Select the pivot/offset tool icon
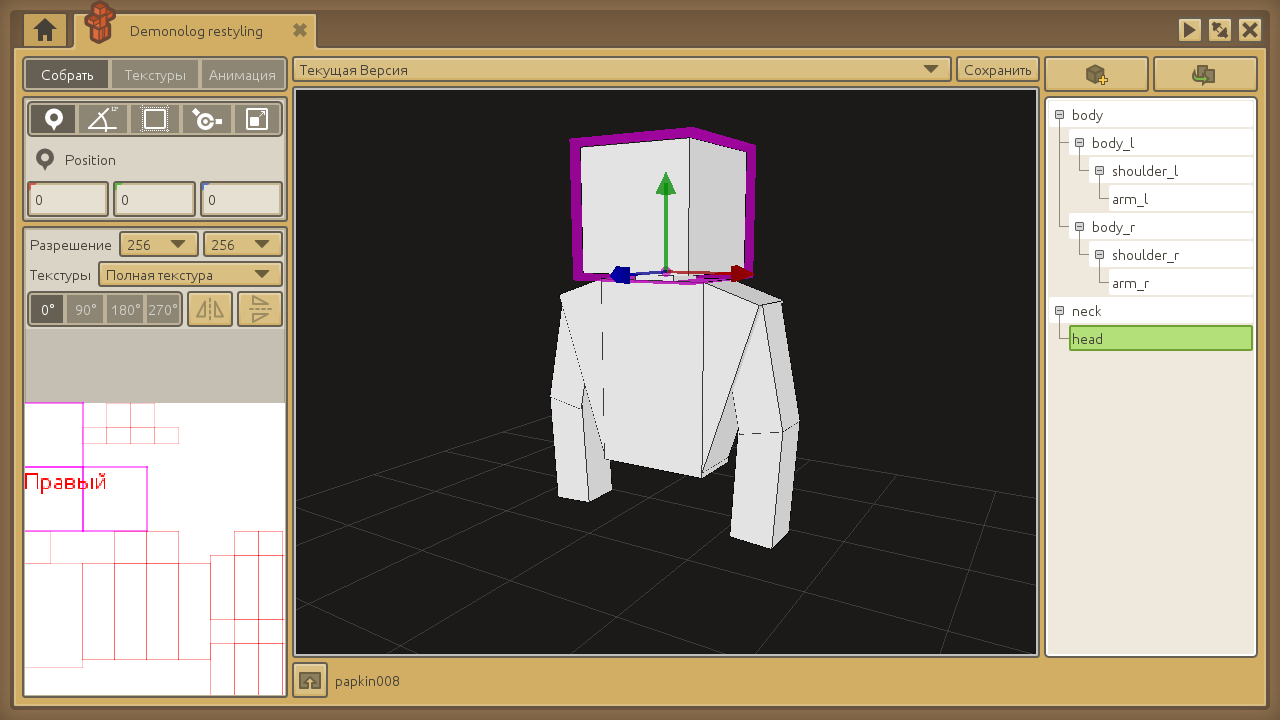This screenshot has width=1280, height=720. point(206,119)
